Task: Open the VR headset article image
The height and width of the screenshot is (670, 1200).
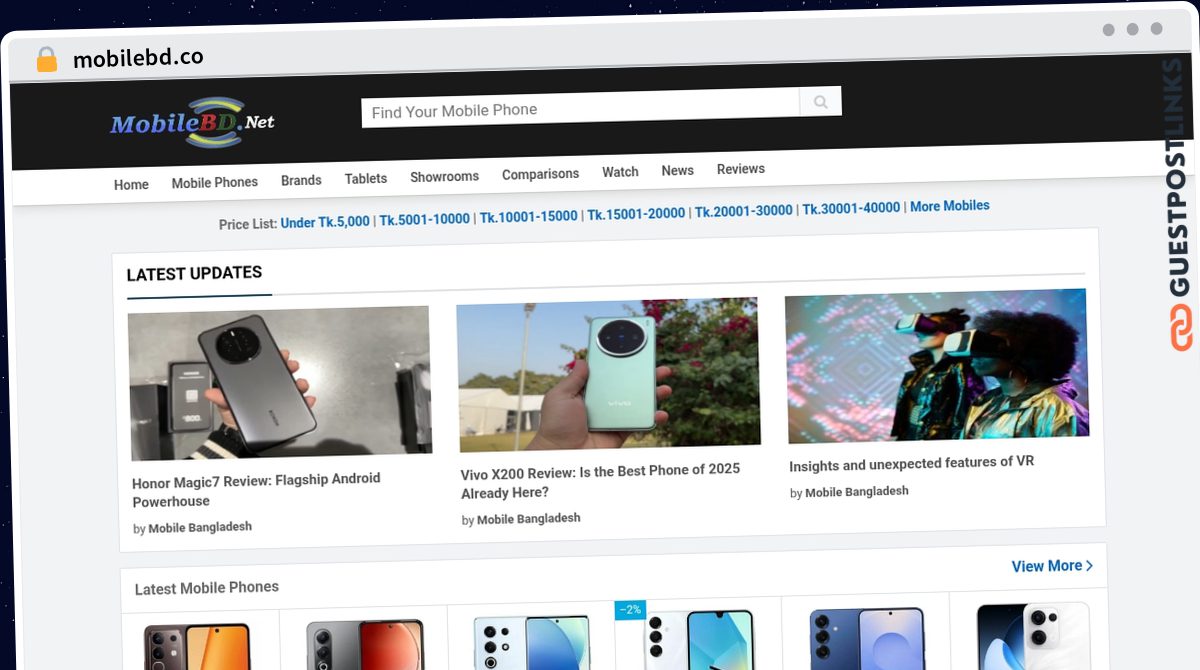Action: (x=937, y=366)
